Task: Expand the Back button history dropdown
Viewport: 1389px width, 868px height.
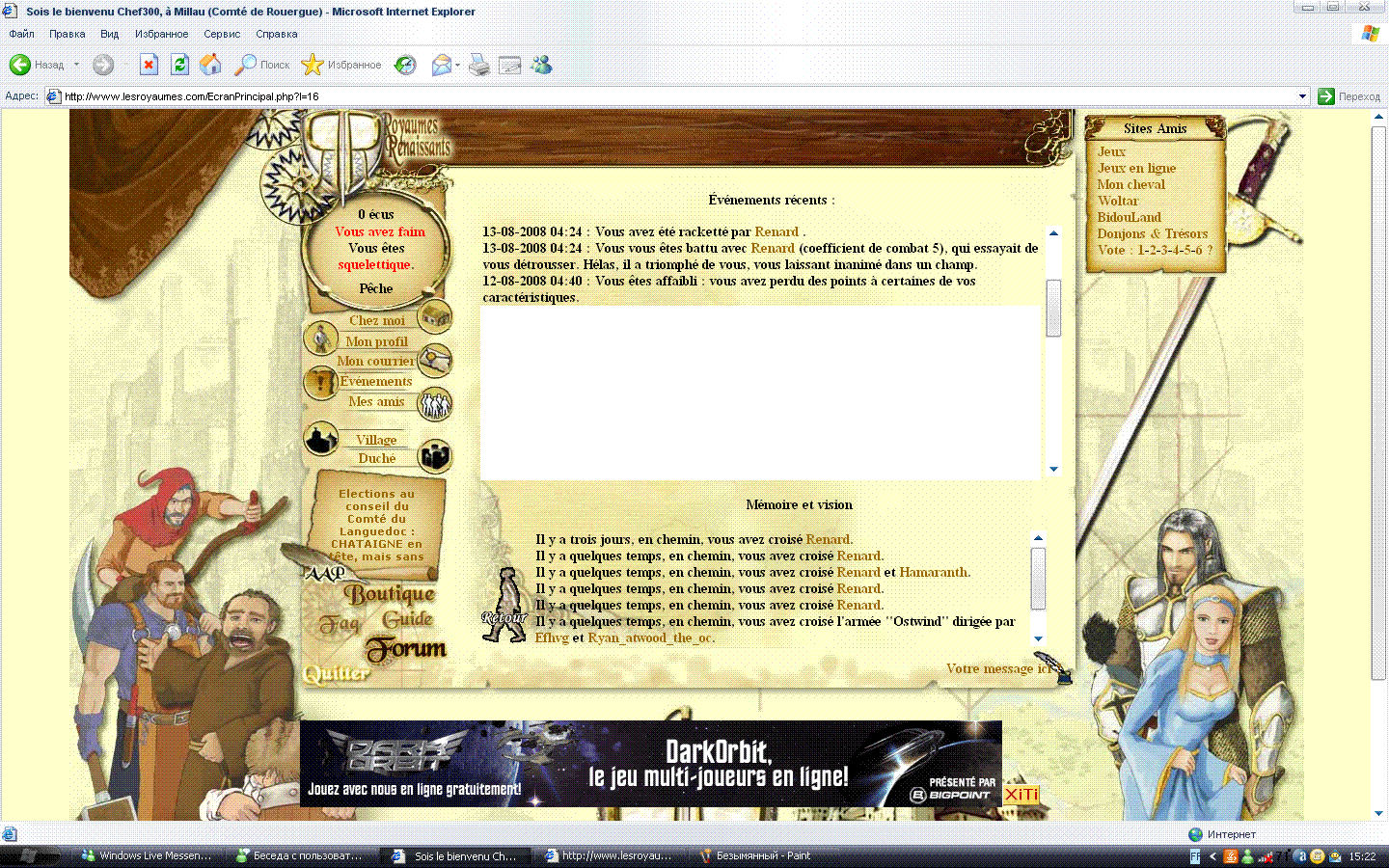Action: (x=77, y=65)
